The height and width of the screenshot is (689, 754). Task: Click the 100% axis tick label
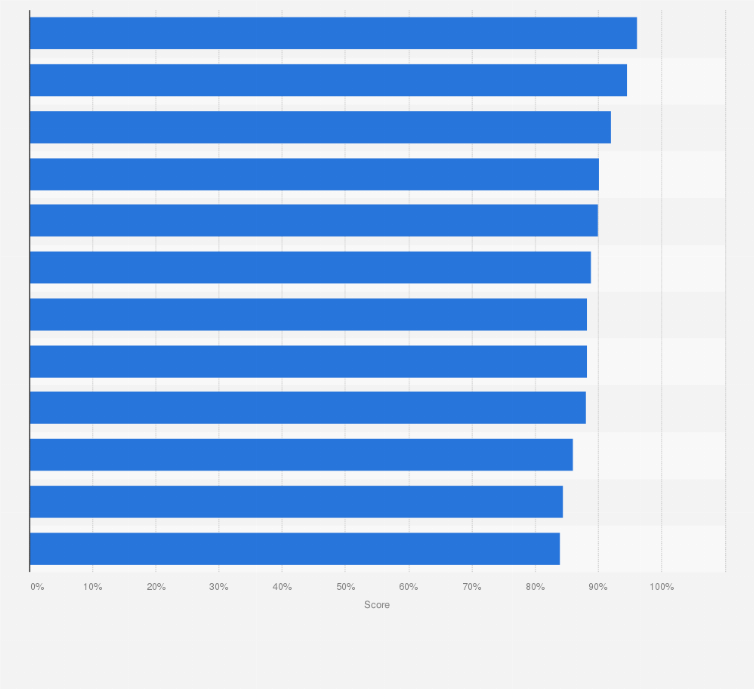(662, 586)
